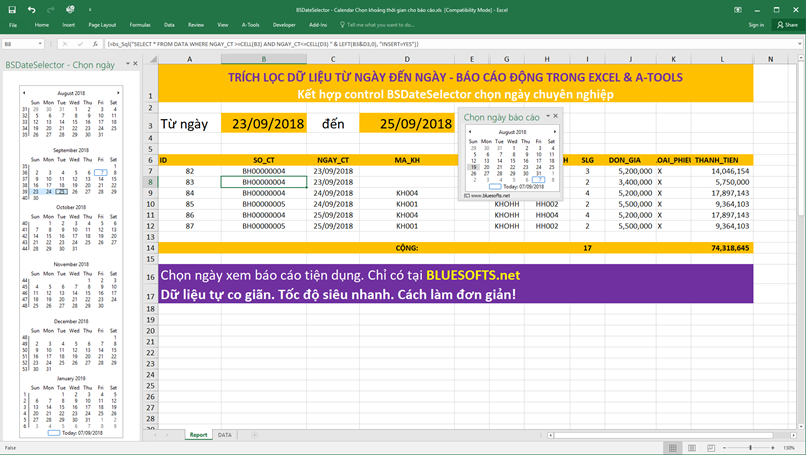
Task: Click the zoom slider handle
Action: pos(750,448)
